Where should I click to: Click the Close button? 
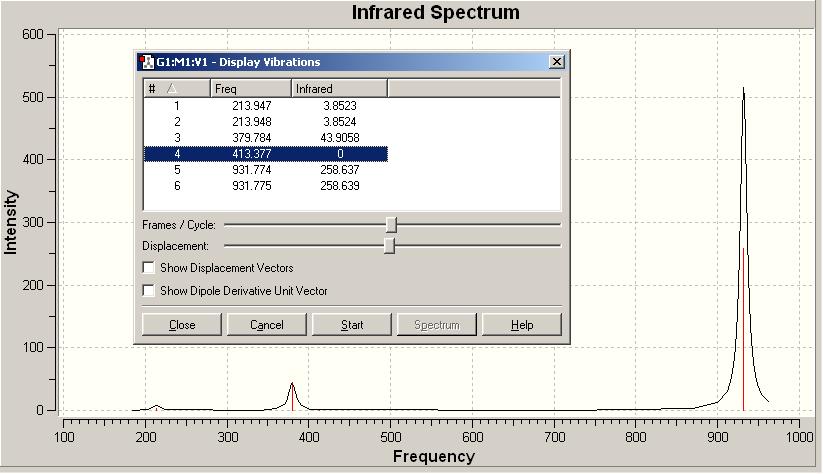point(182,325)
